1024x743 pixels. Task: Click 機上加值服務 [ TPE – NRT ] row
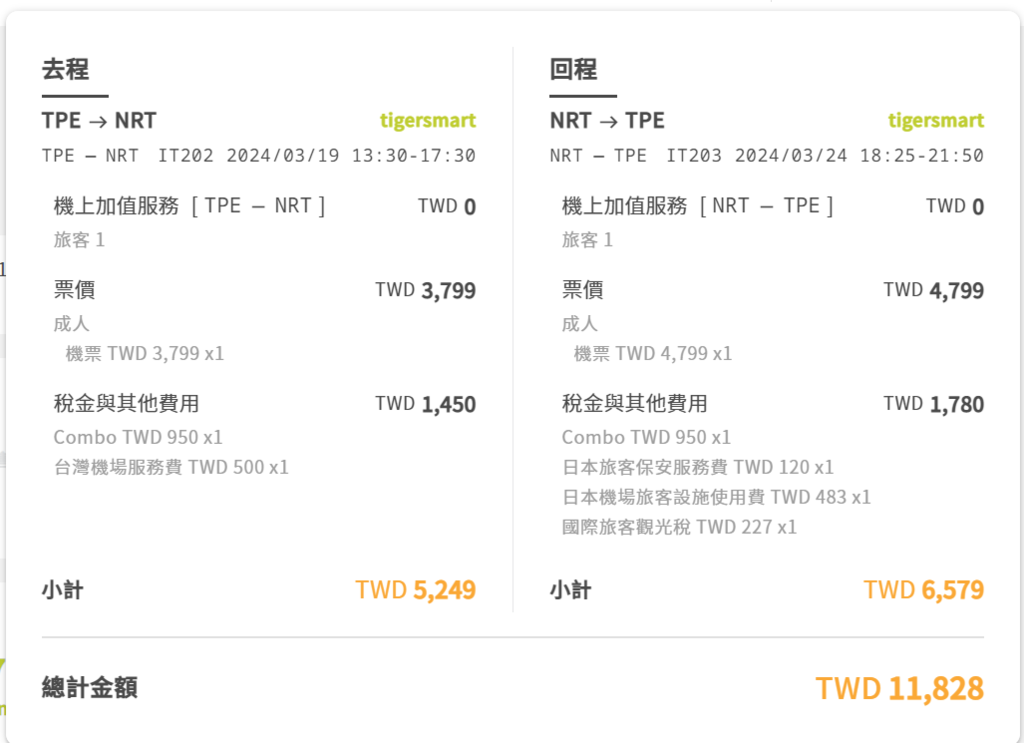coord(264,206)
